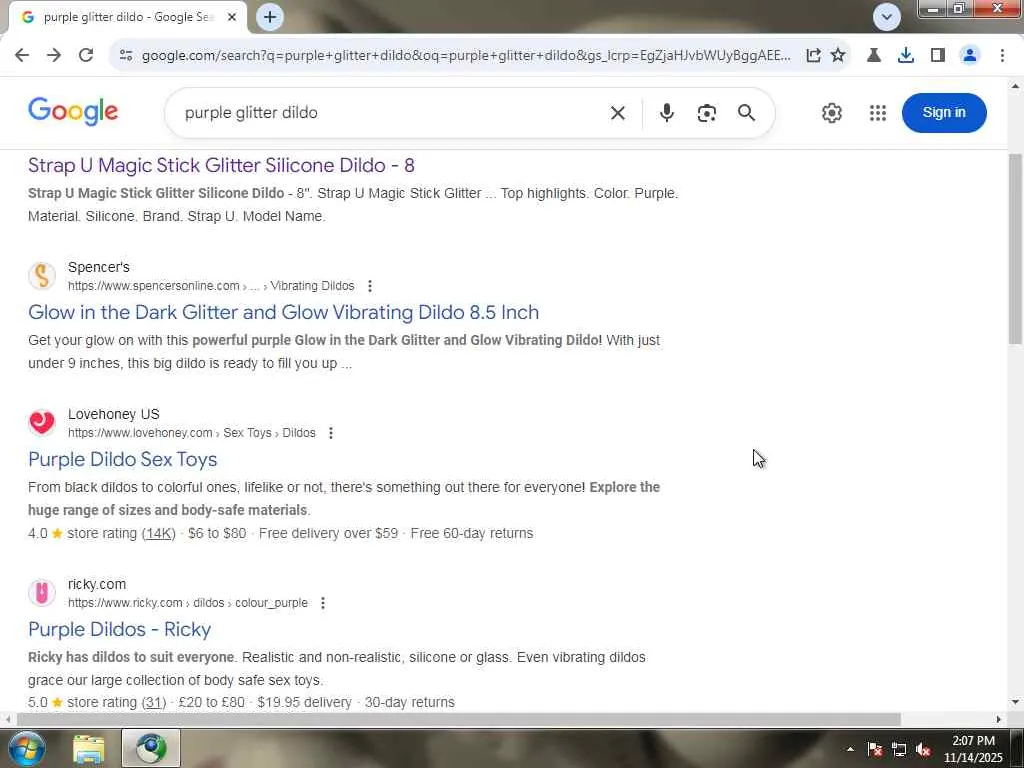Go back to the previous page
Image resolution: width=1024 pixels, height=768 pixels.
tap(22, 56)
